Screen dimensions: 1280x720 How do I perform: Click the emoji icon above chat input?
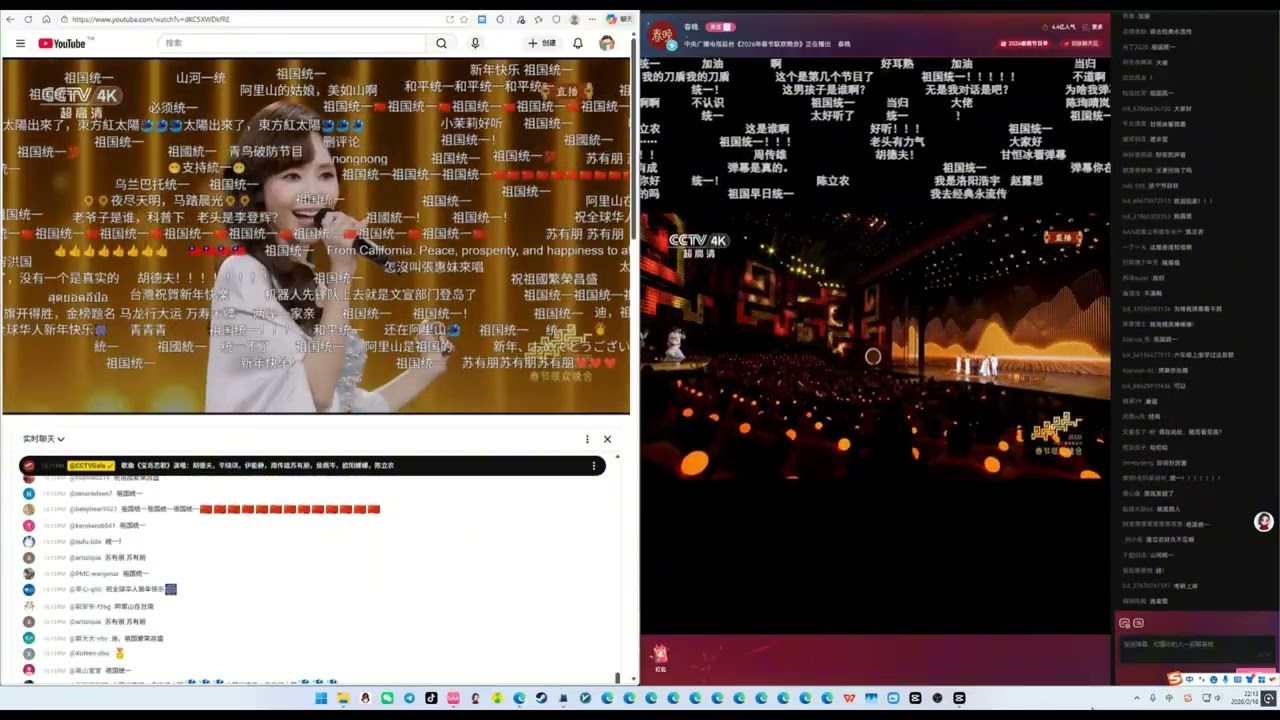(1124, 623)
